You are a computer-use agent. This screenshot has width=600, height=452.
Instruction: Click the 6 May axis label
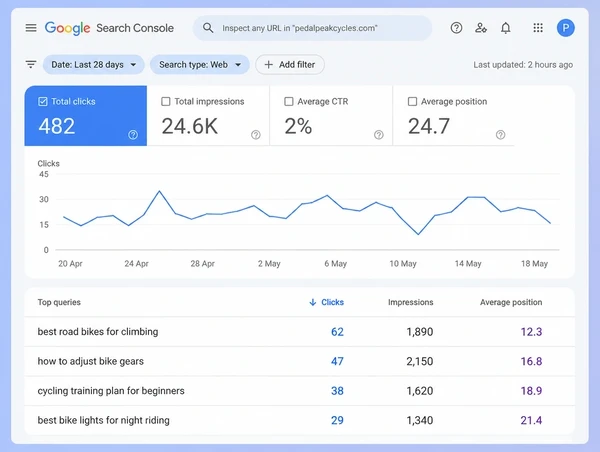(x=336, y=264)
